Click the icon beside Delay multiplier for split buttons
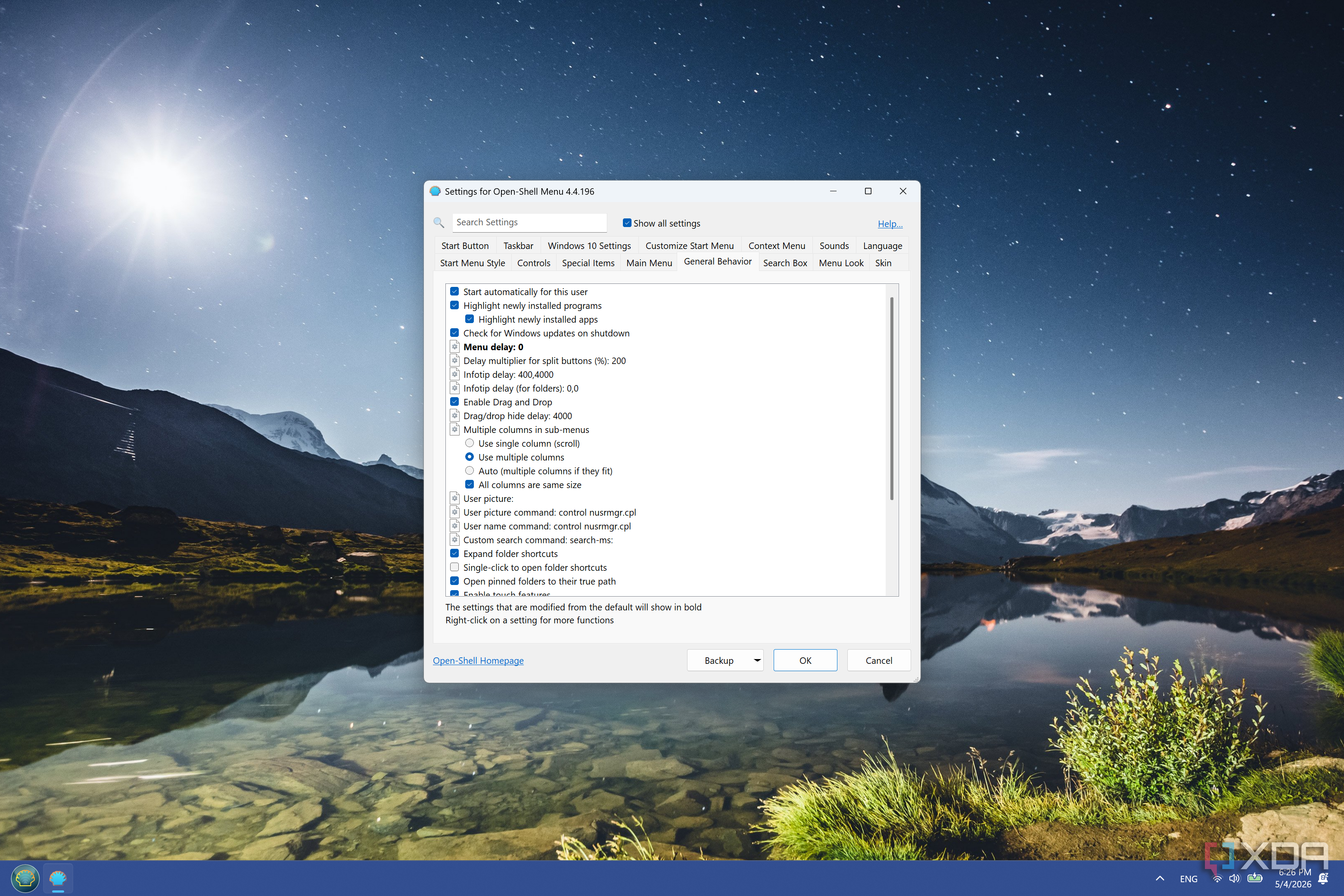 point(455,361)
